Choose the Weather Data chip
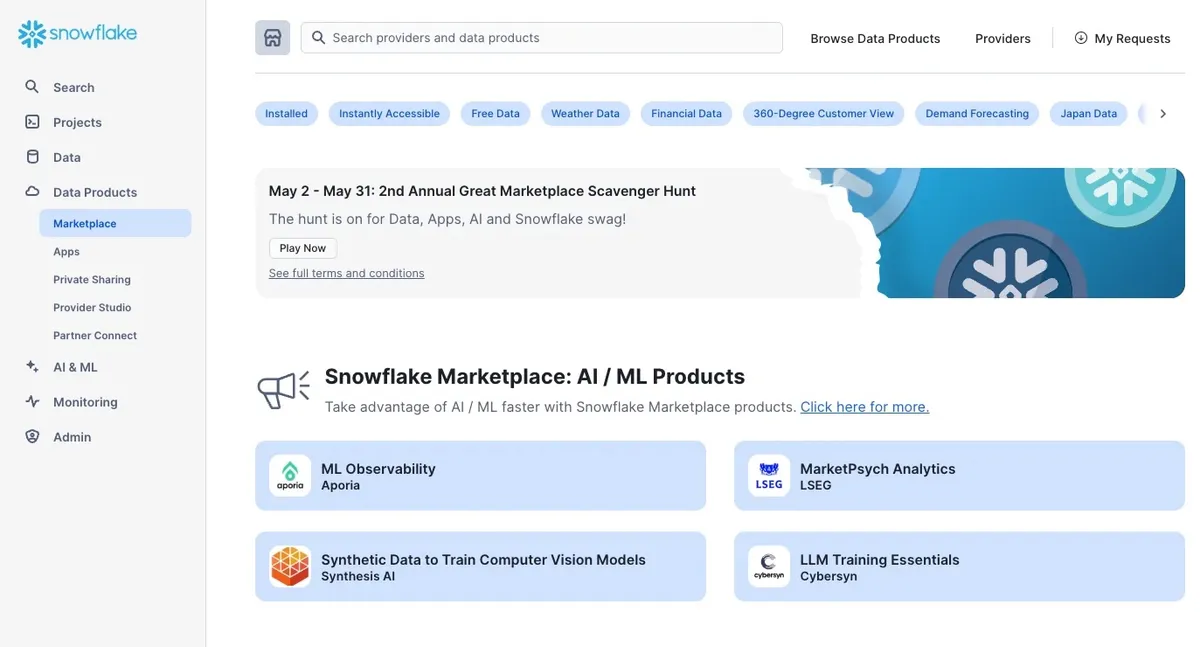1200x647 pixels. (x=586, y=114)
